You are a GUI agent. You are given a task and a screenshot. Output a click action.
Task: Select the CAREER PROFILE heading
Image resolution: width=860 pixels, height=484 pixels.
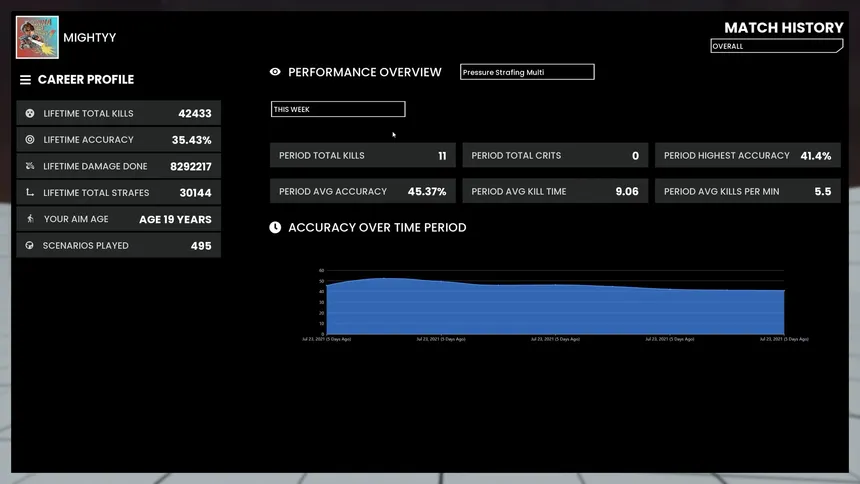point(86,80)
